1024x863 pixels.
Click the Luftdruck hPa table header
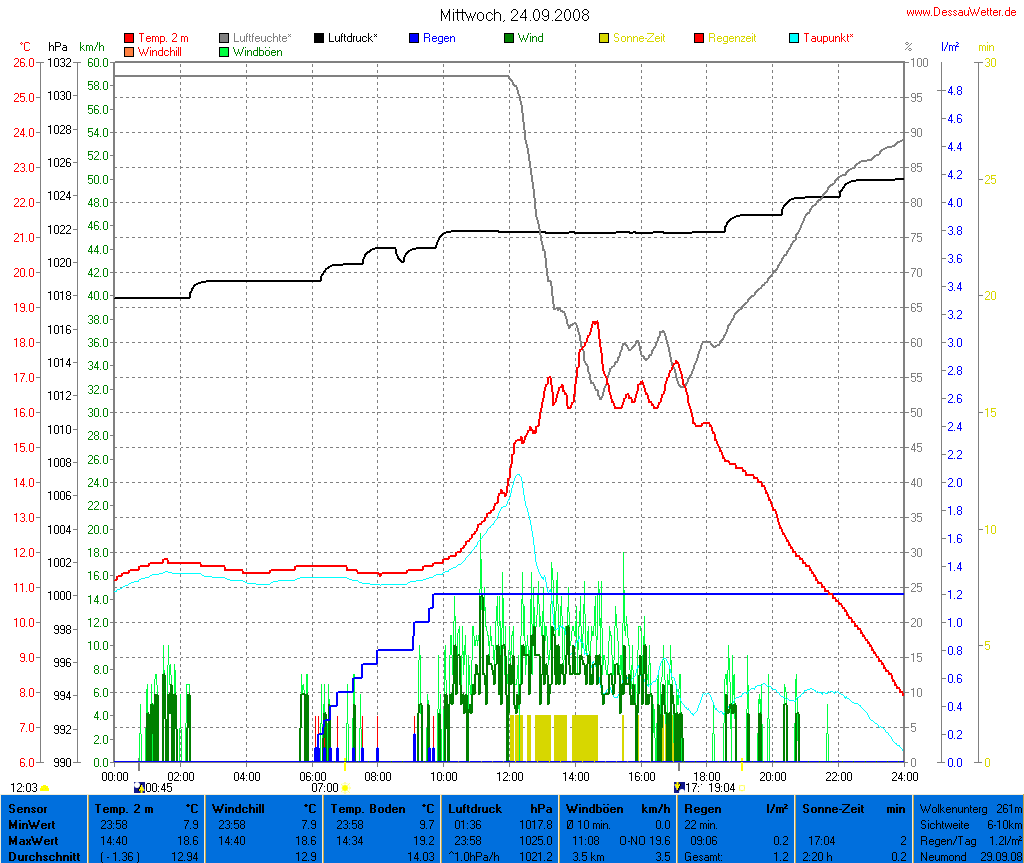click(498, 808)
